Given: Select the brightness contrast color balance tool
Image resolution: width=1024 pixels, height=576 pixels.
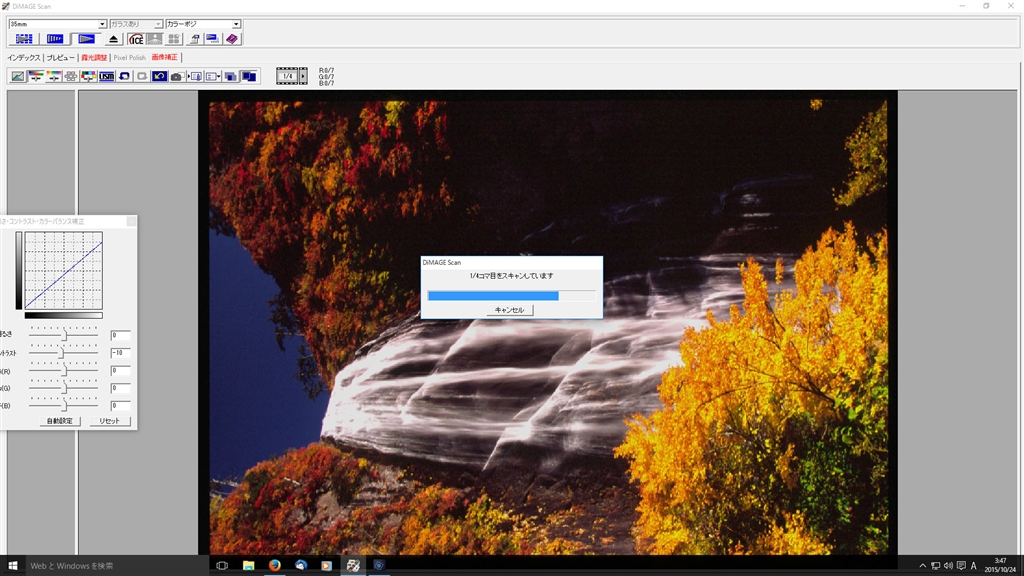Looking at the screenshot, I should pyautogui.click(x=36, y=76).
